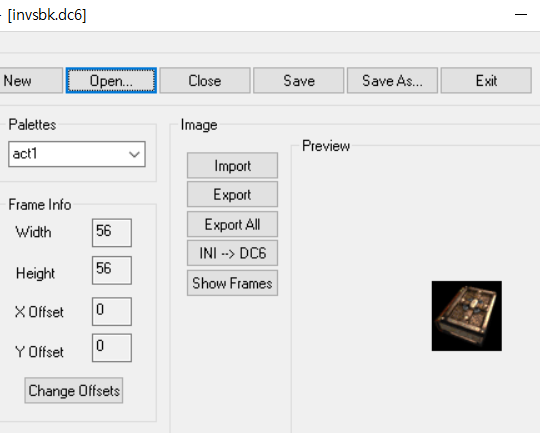Click the Palettes group label
540x433 pixels.
pyautogui.click(x=32, y=125)
